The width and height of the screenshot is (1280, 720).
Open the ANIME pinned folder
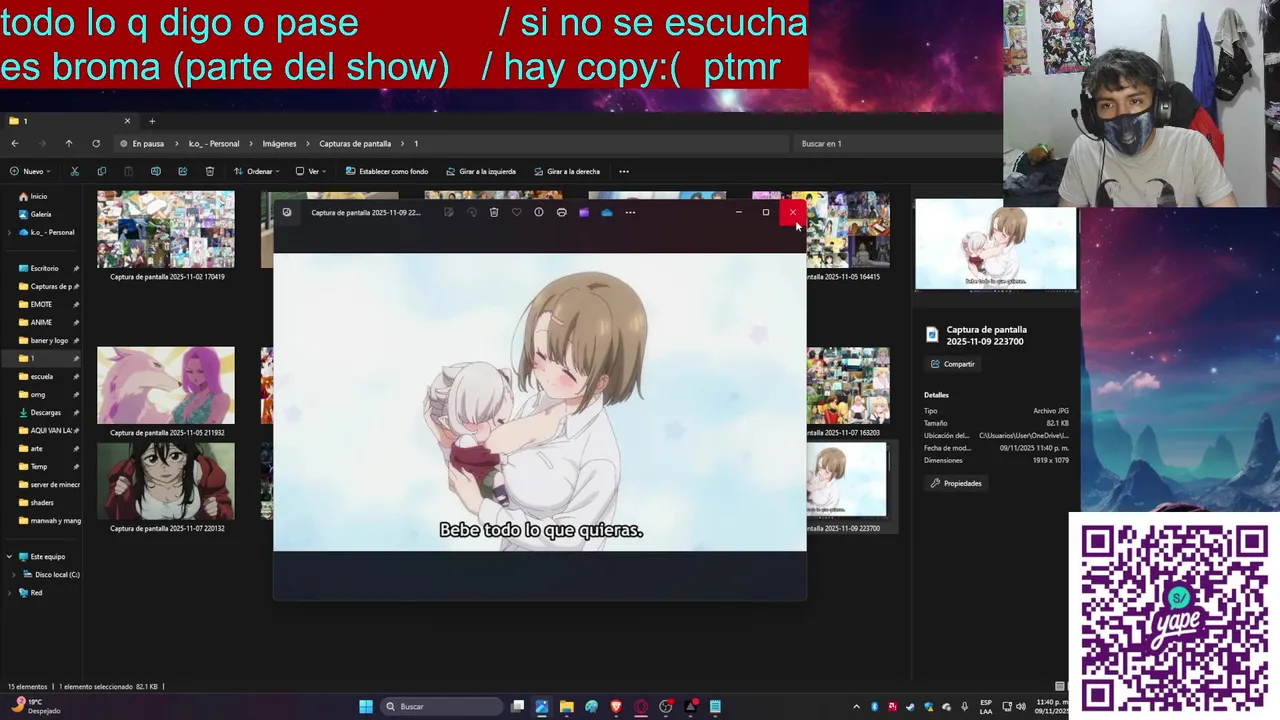(41, 322)
